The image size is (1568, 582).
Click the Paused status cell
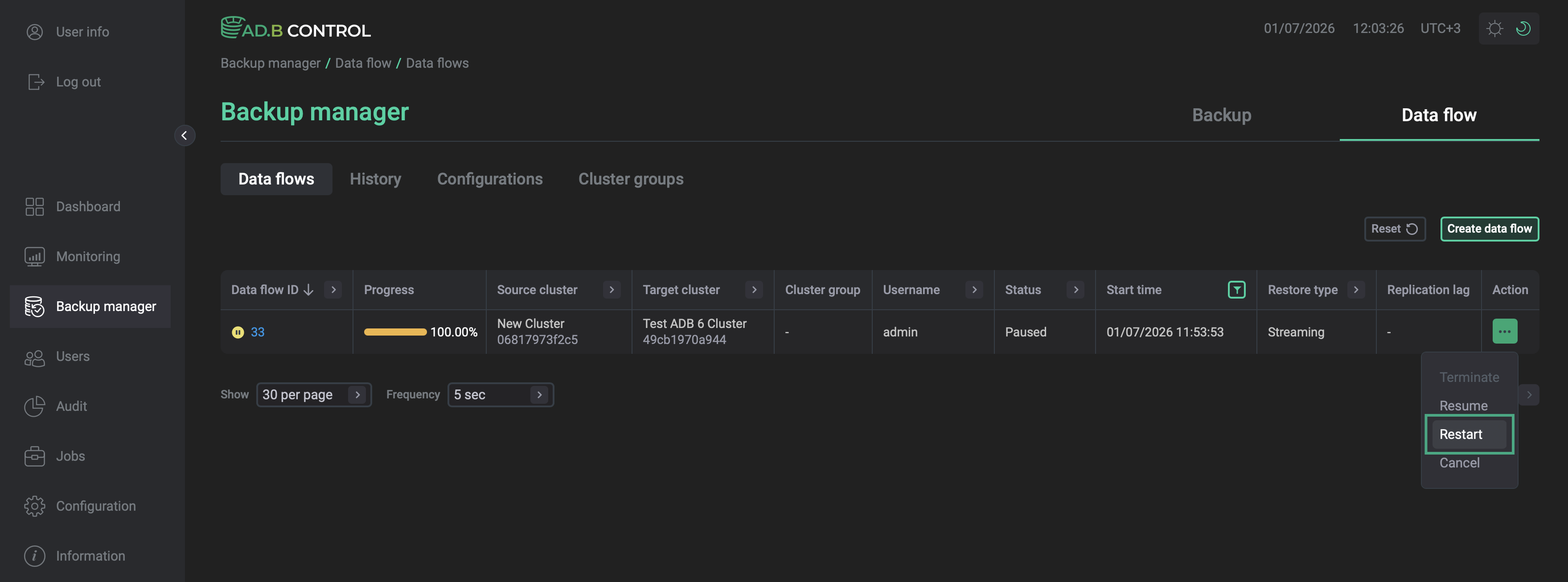click(1045, 332)
